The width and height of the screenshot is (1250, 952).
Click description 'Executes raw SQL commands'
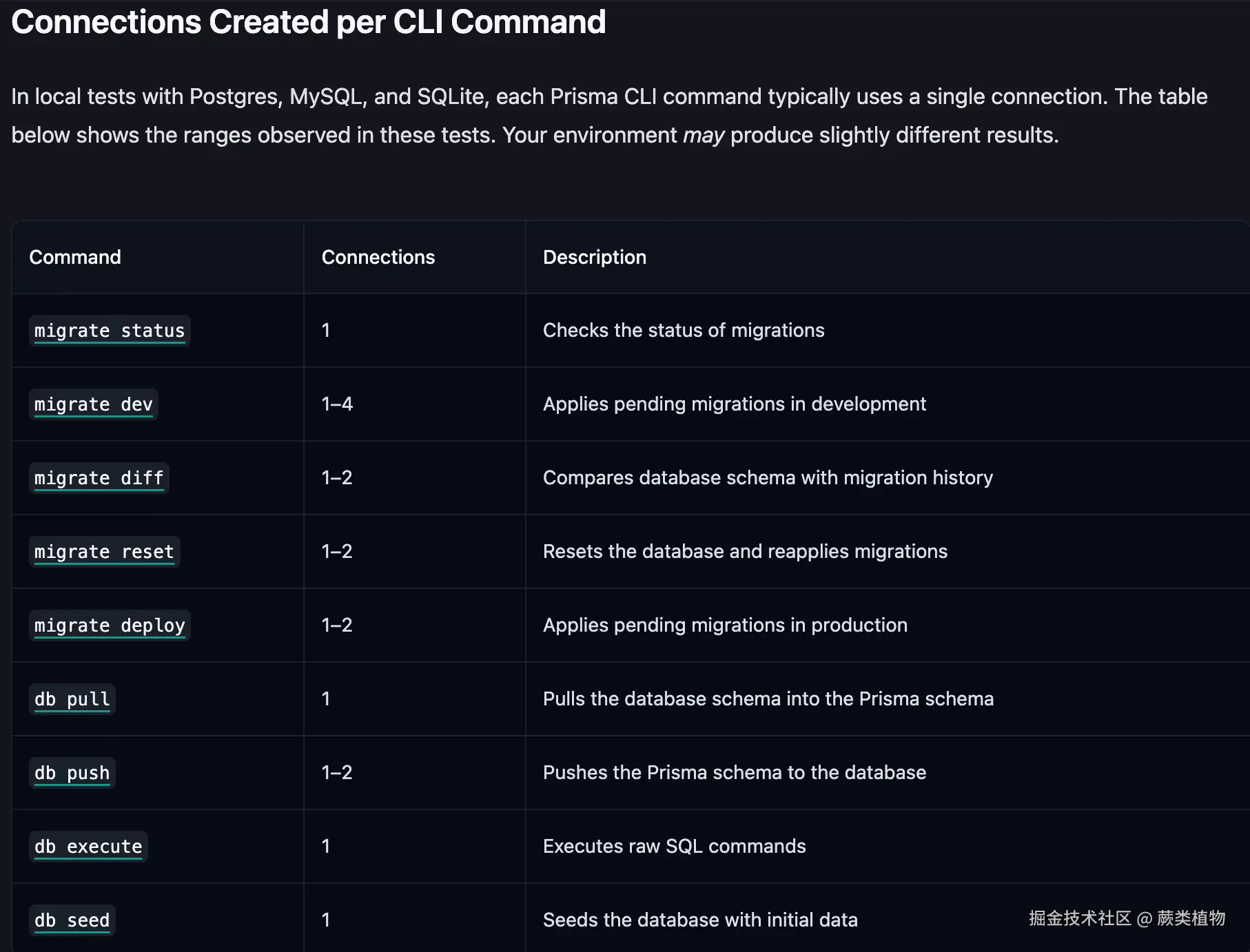pyautogui.click(x=675, y=846)
